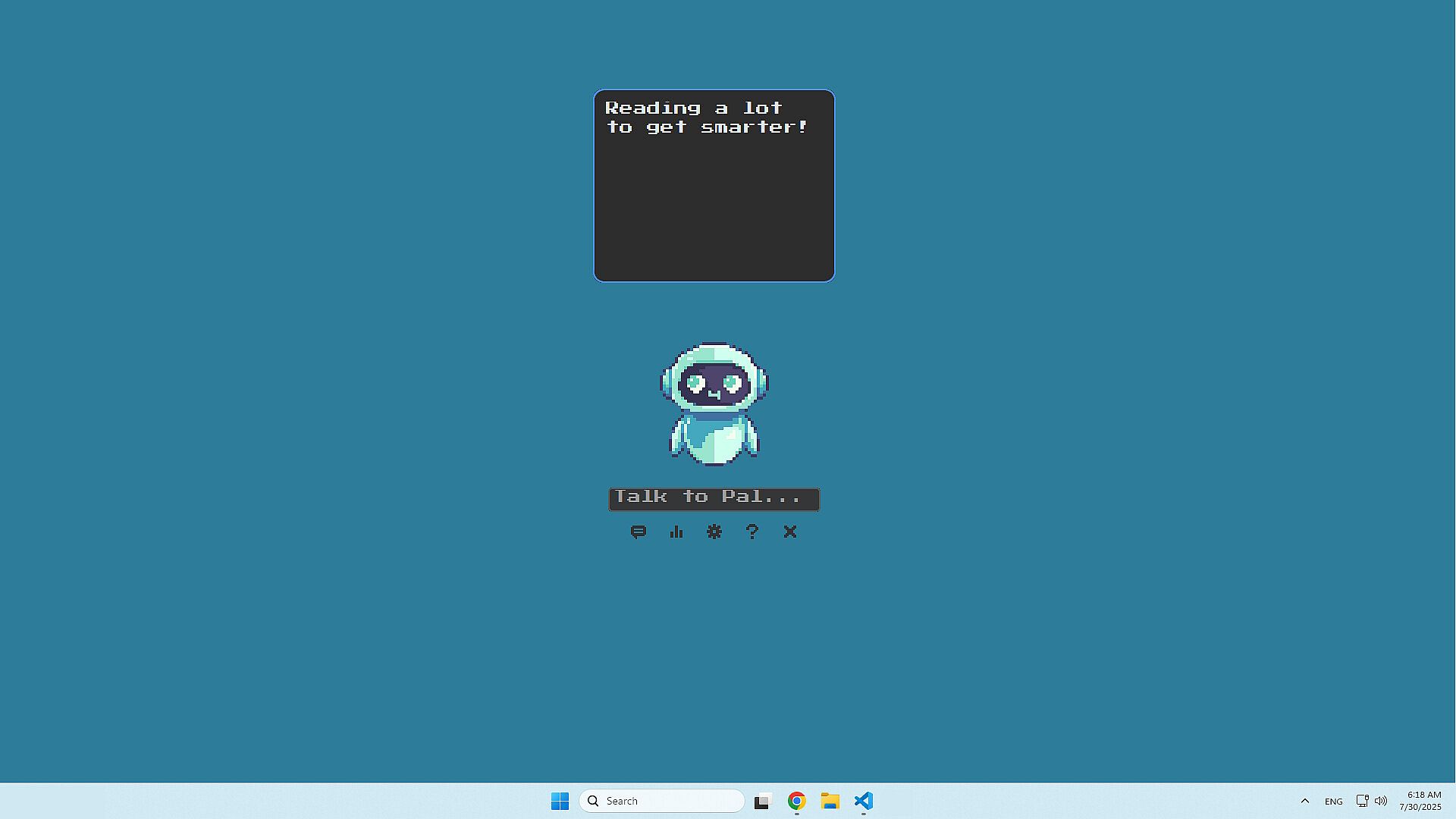Open Pal's stats bar-chart icon

click(676, 532)
